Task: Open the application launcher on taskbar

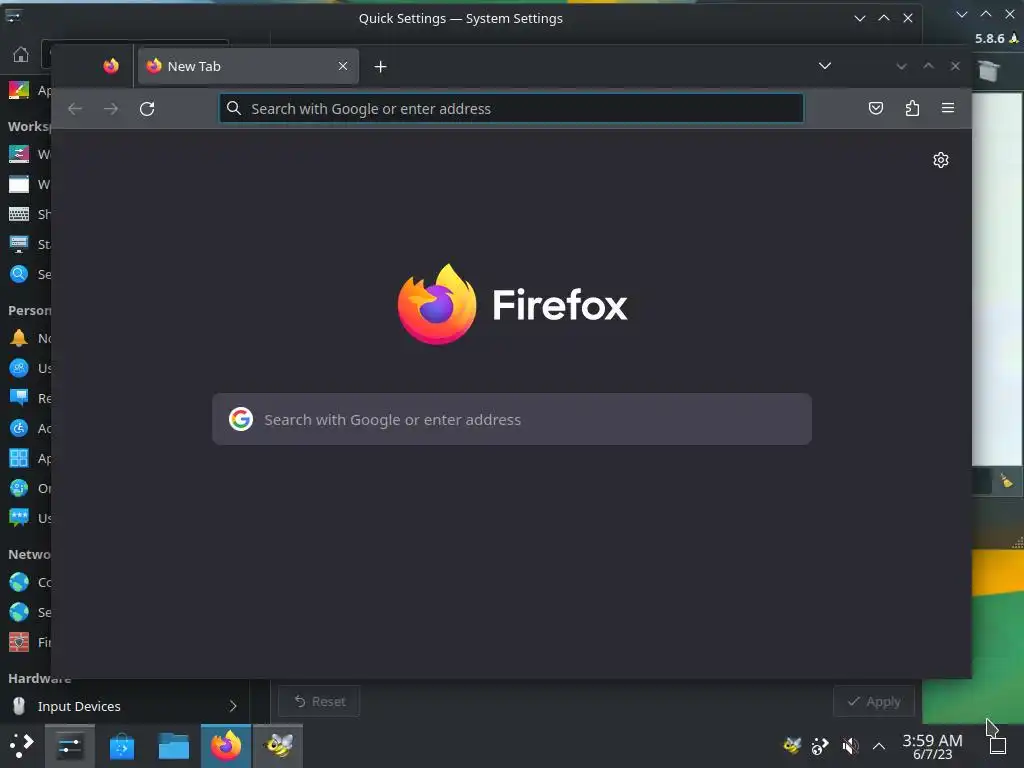Action: click(x=22, y=745)
